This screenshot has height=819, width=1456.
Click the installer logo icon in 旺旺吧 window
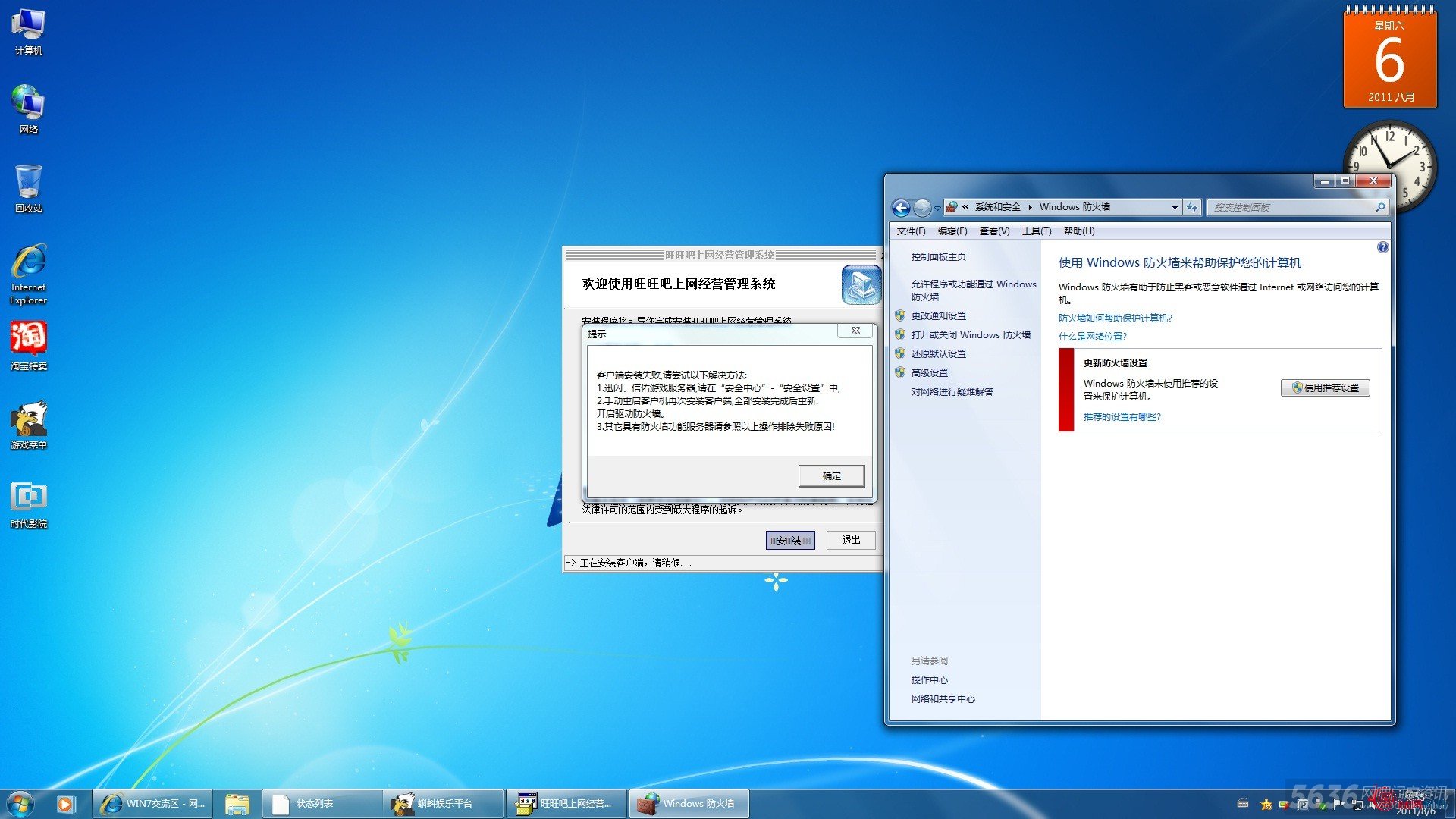[x=861, y=285]
